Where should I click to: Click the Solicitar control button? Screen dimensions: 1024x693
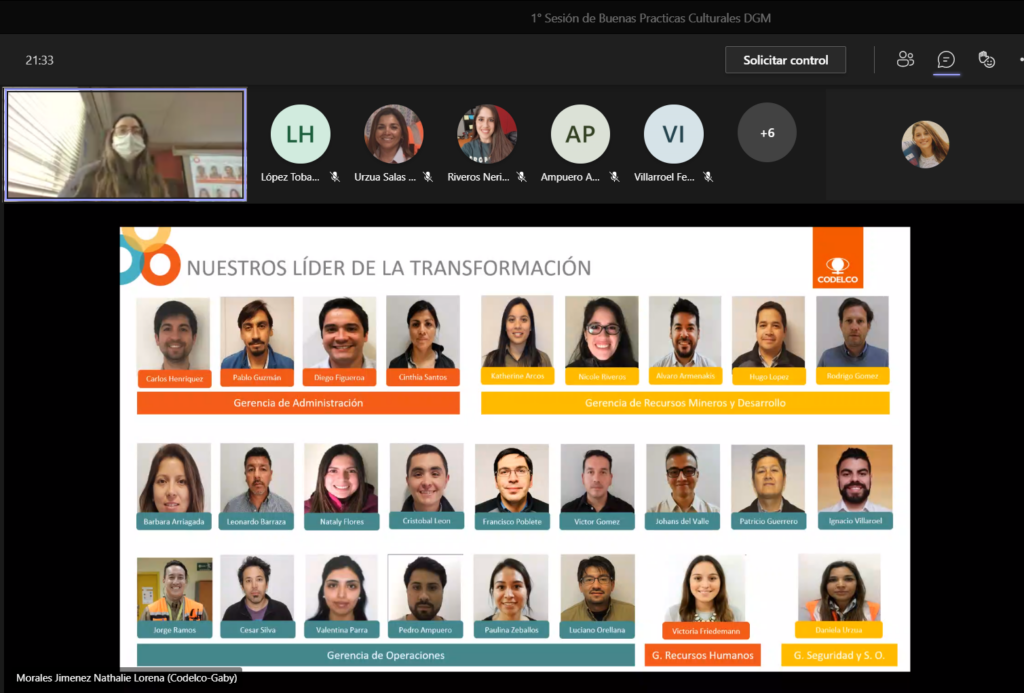[x=785, y=60]
